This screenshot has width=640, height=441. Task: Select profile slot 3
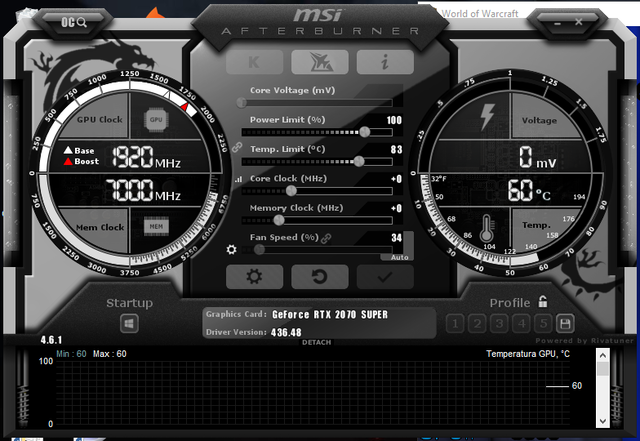[498, 323]
